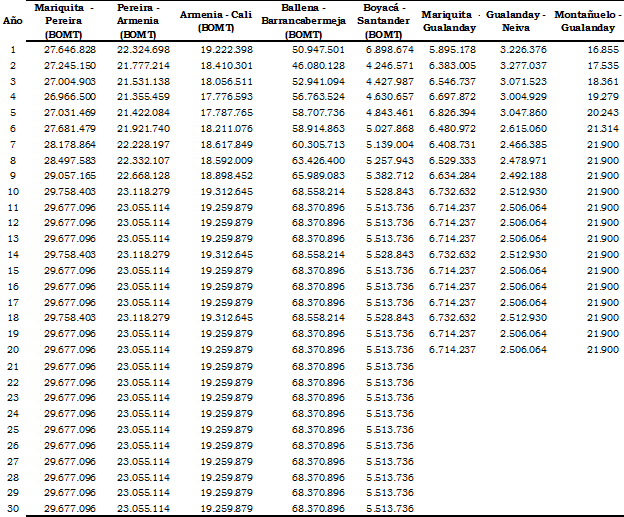The image size is (624, 517).
Task: Select the value 28.497.583 in year 8
Action: click(70, 158)
